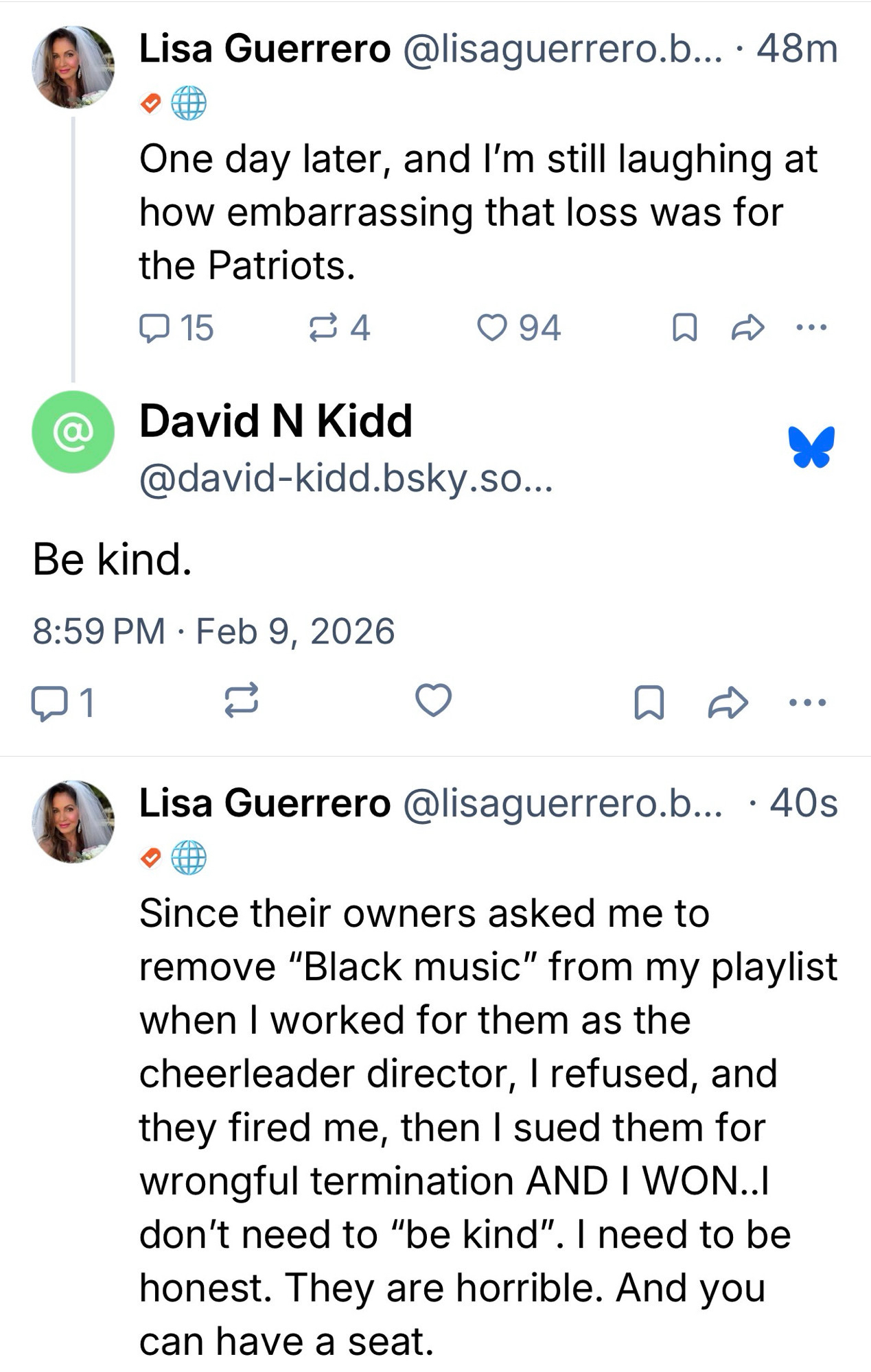Reply to the "Be kind." post
This screenshot has height=1372, width=871.
coord(47,702)
